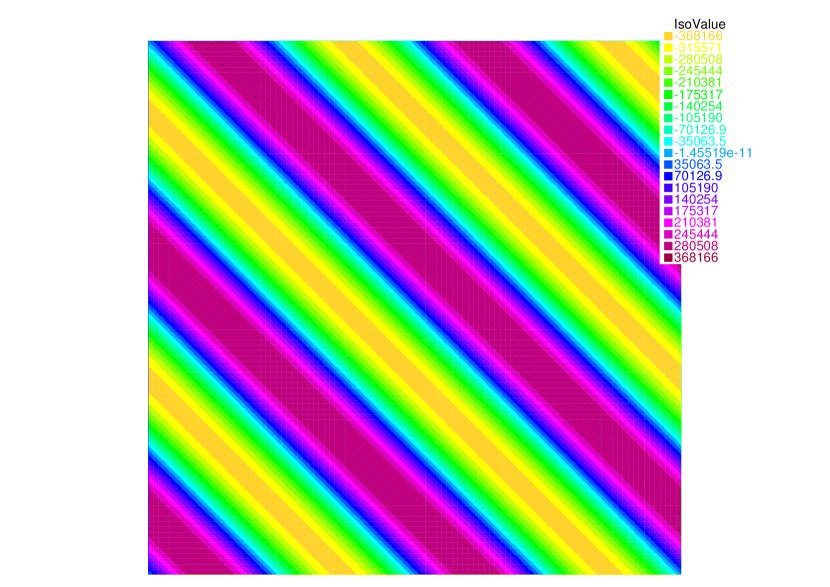Image resolution: width=830 pixels, height=587 pixels.
Task: Click the magenta swatch beside positive 210381
Action: click(x=668, y=223)
